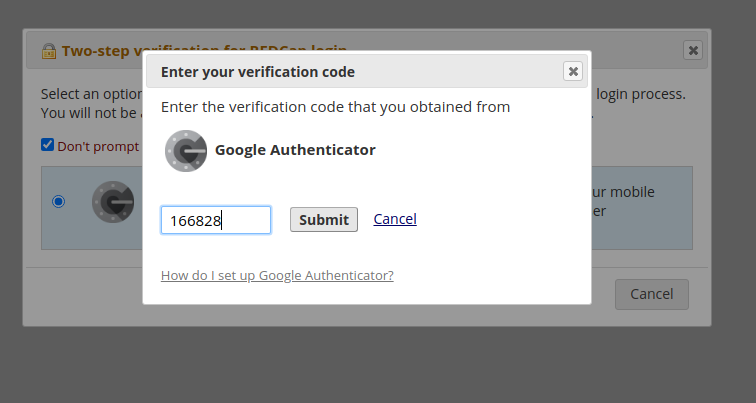Image resolution: width=756 pixels, height=403 pixels.
Task: Click the Cancel link next to Submit
Action: [395, 219]
